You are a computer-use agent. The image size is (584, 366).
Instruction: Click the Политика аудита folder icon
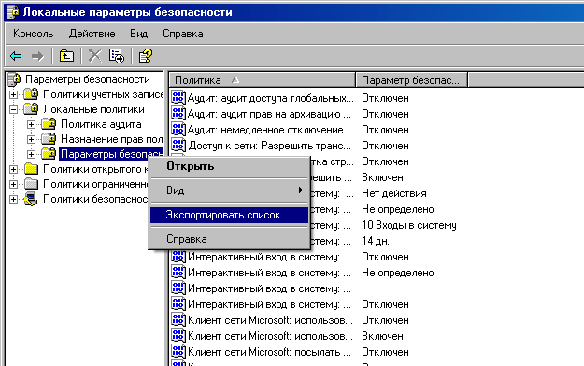click(48, 124)
